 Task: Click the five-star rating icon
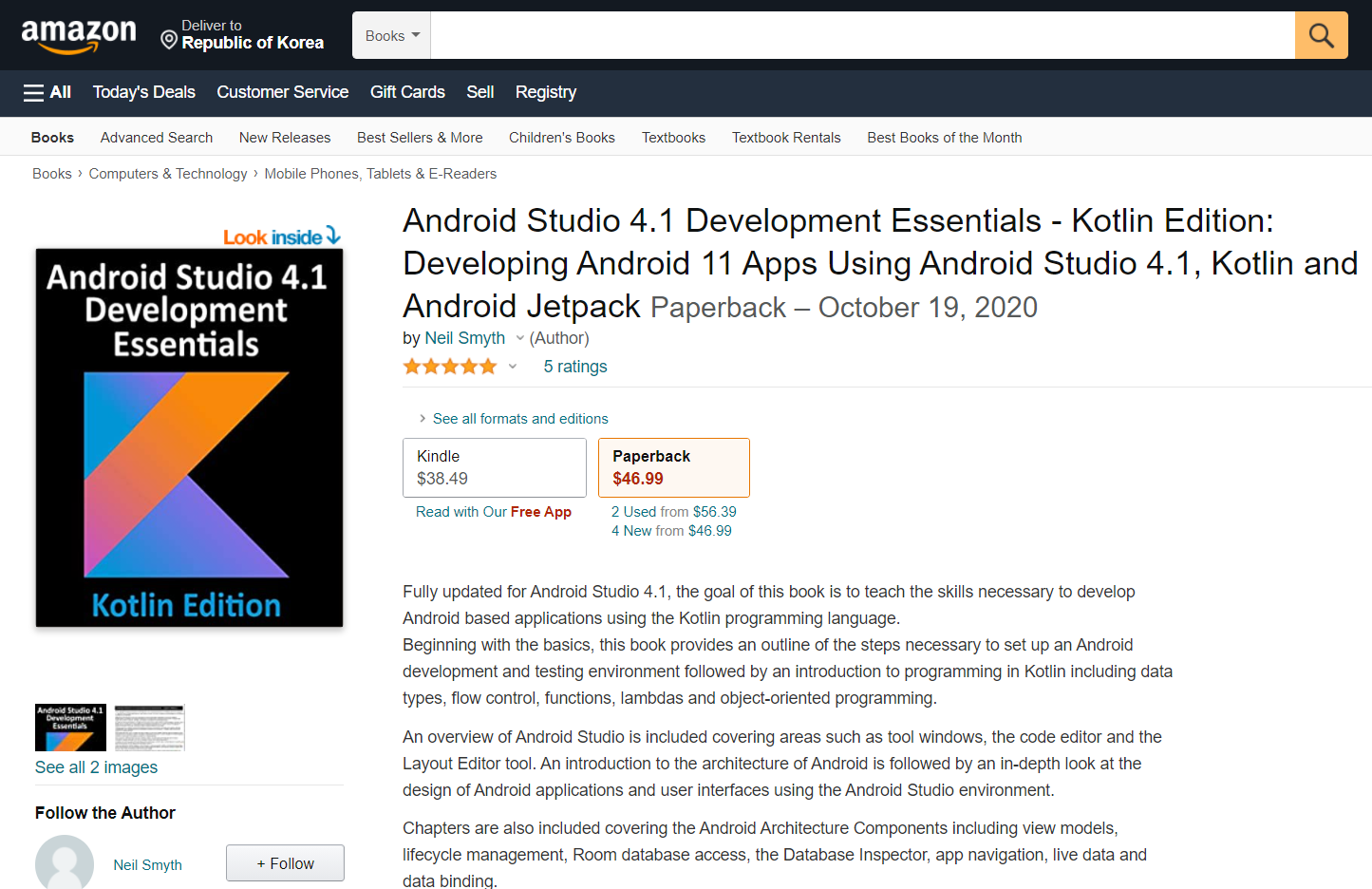(450, 367)
